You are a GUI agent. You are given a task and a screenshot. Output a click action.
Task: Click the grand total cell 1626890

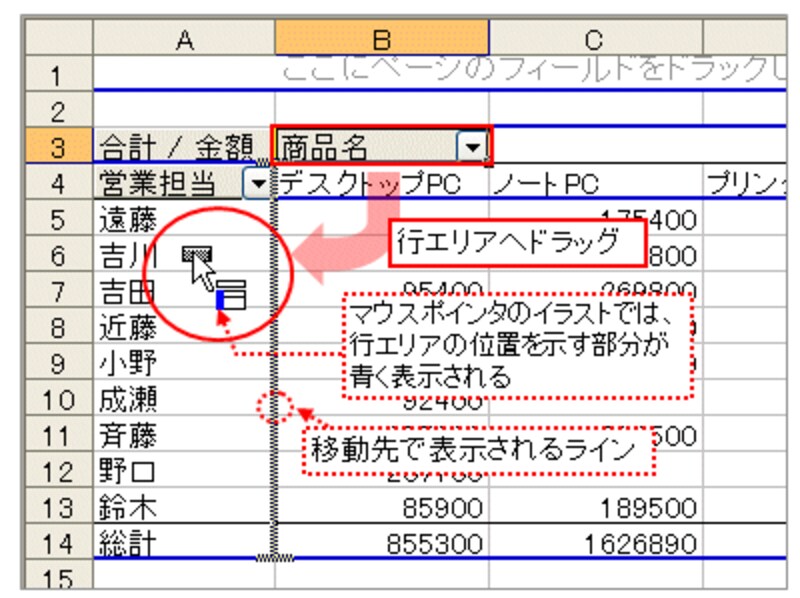[x=597, y=544]
